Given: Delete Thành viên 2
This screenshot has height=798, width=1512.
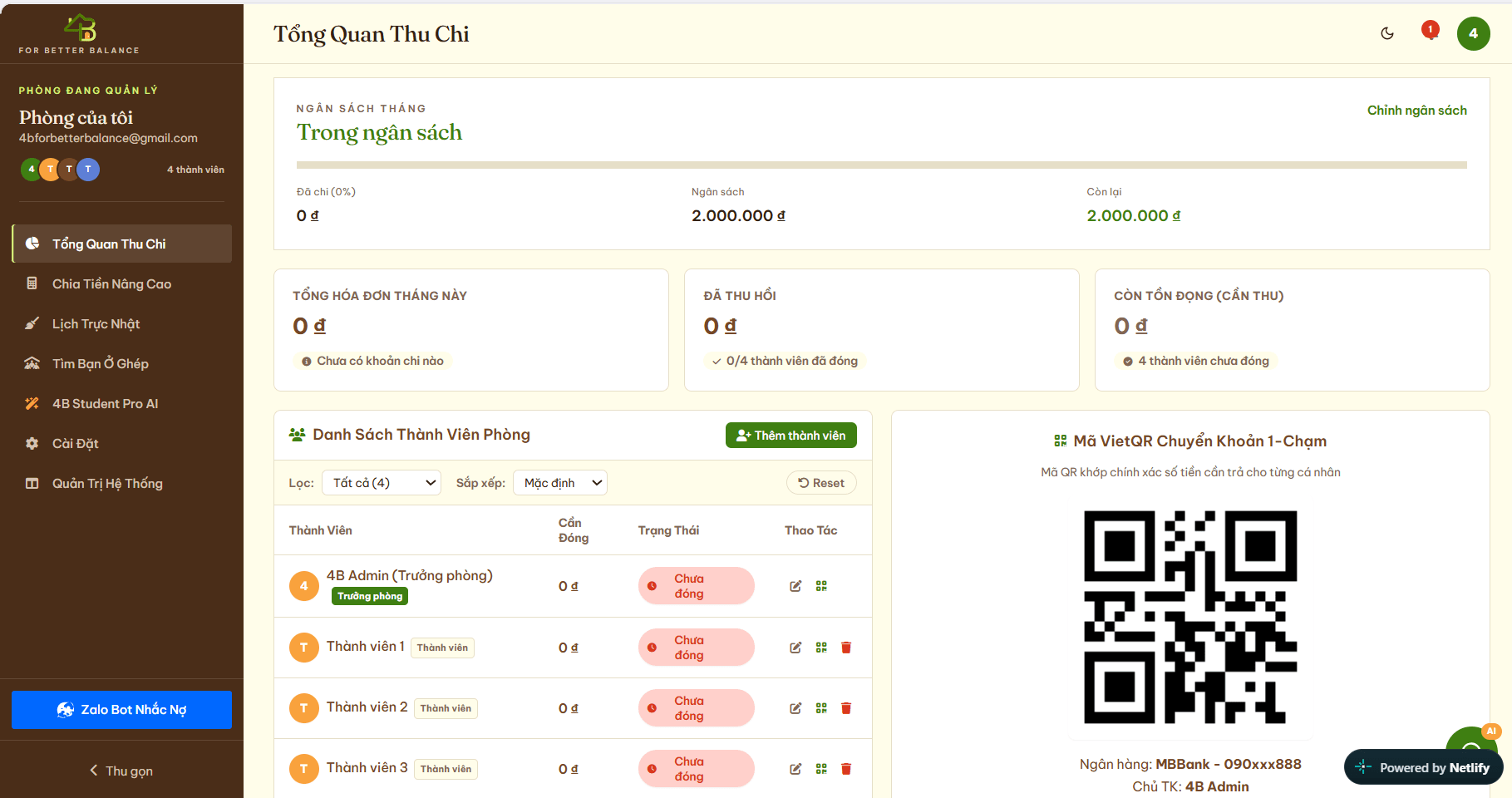Looking at the screenshot, I should 846,708.
